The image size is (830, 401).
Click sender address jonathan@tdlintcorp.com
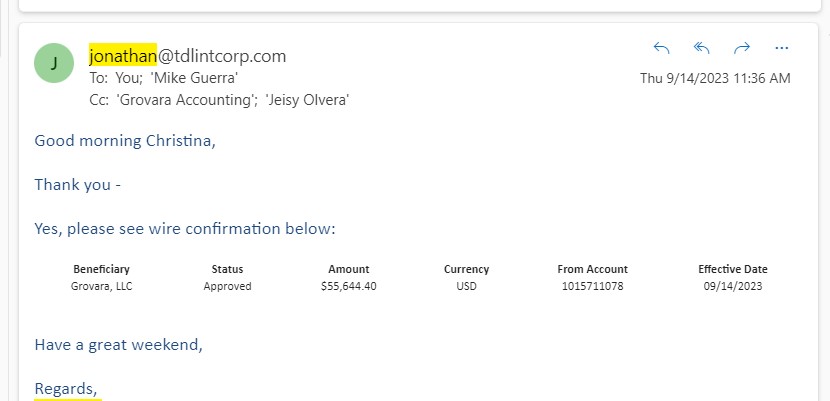[x=187, y=56]
